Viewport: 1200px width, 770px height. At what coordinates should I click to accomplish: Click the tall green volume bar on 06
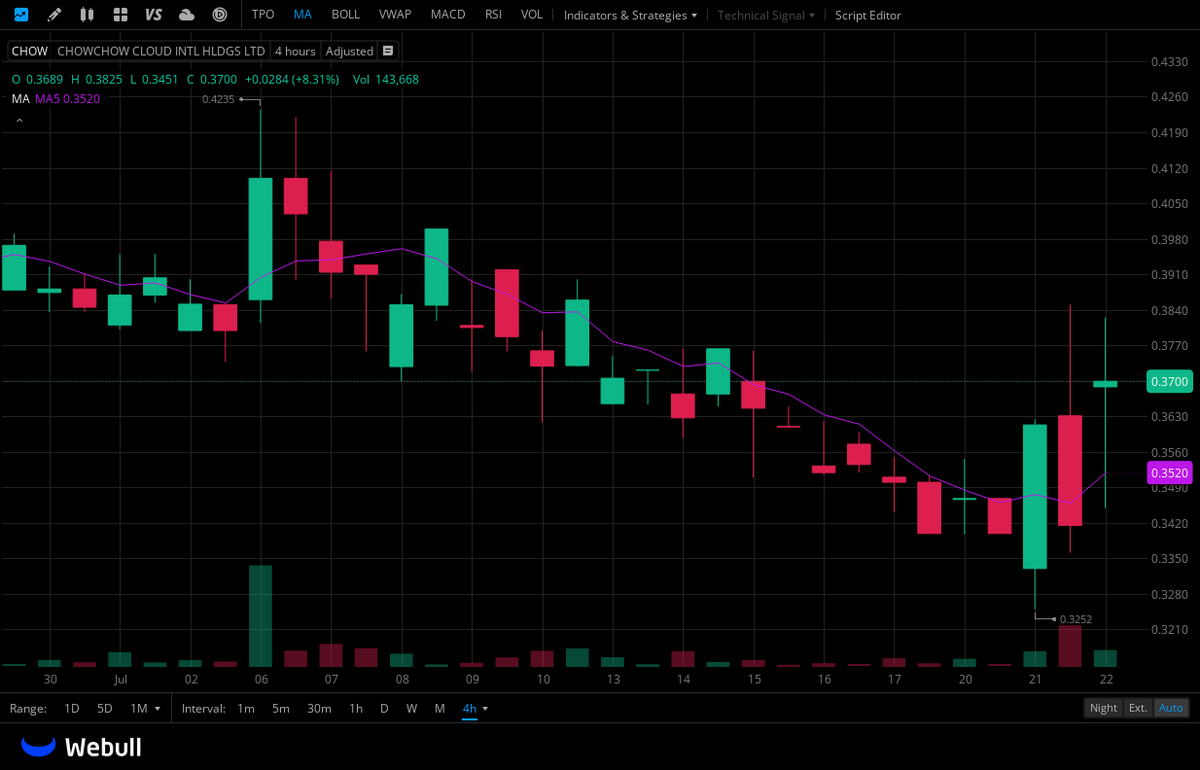pos(261,616)
